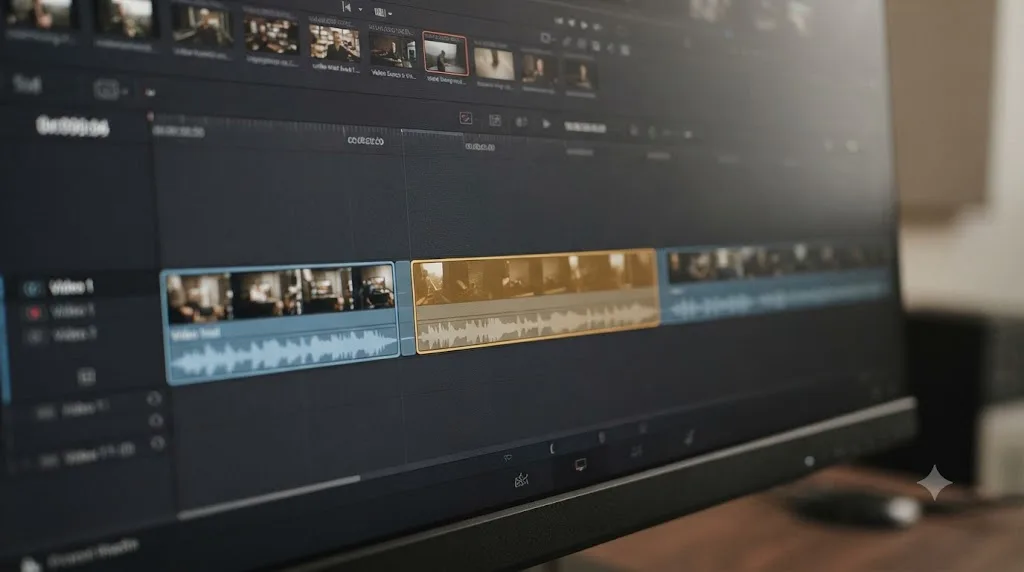This screenshot has height=572, width=1024.
Task: Click the play button in the timeline toolbar
Action: 546,123
